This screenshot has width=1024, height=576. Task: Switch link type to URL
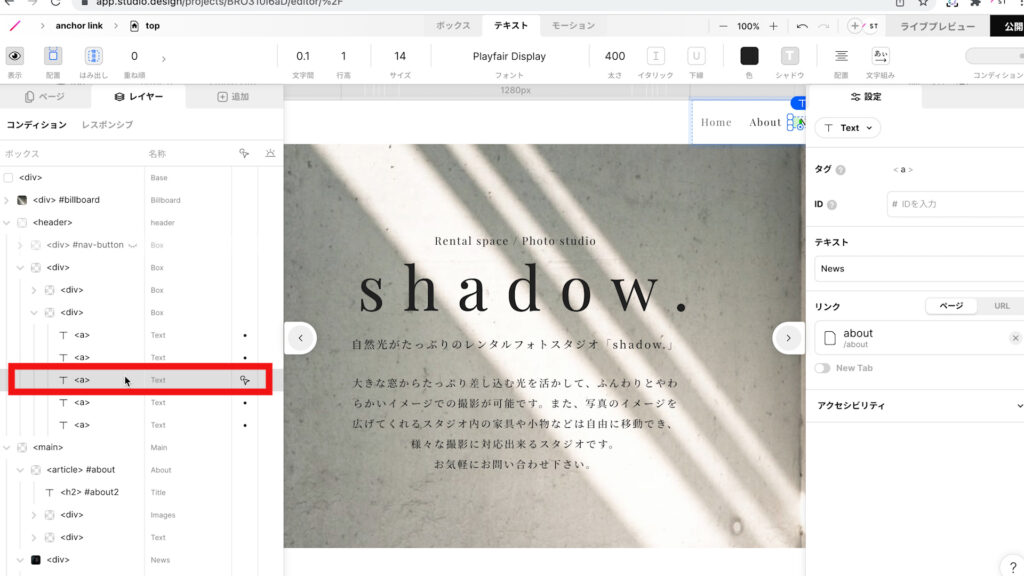pyautogui.click(x=1001, y=306)
